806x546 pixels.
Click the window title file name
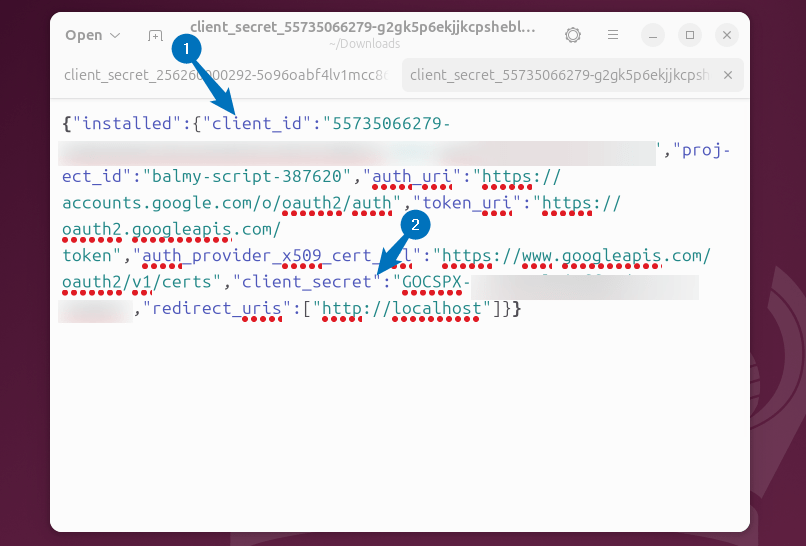(363, 27)
